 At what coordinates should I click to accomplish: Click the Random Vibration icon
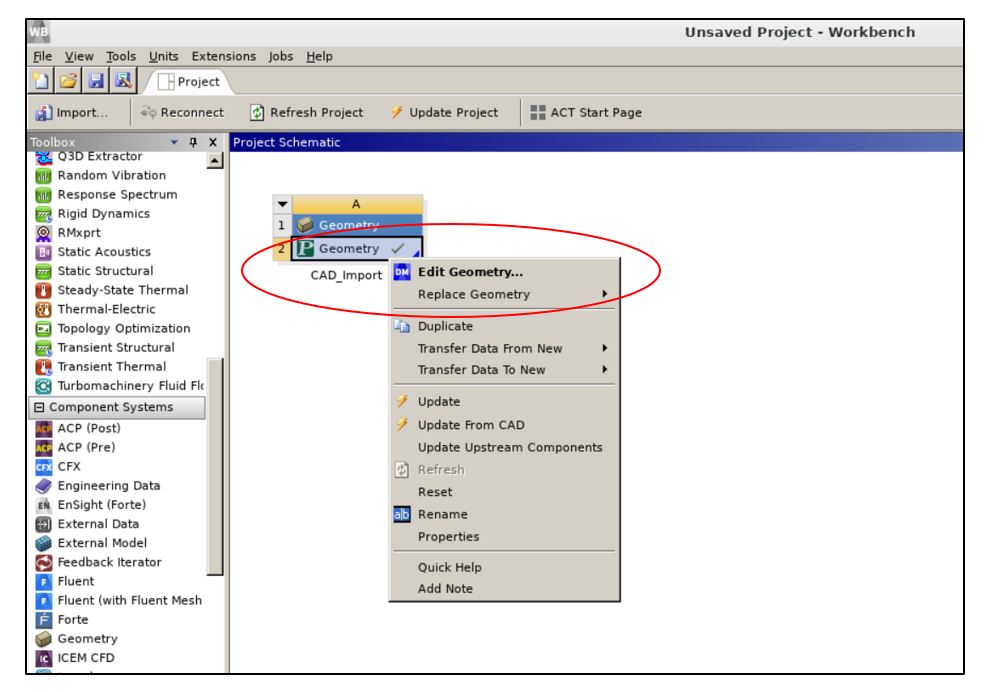click(43, 176)
